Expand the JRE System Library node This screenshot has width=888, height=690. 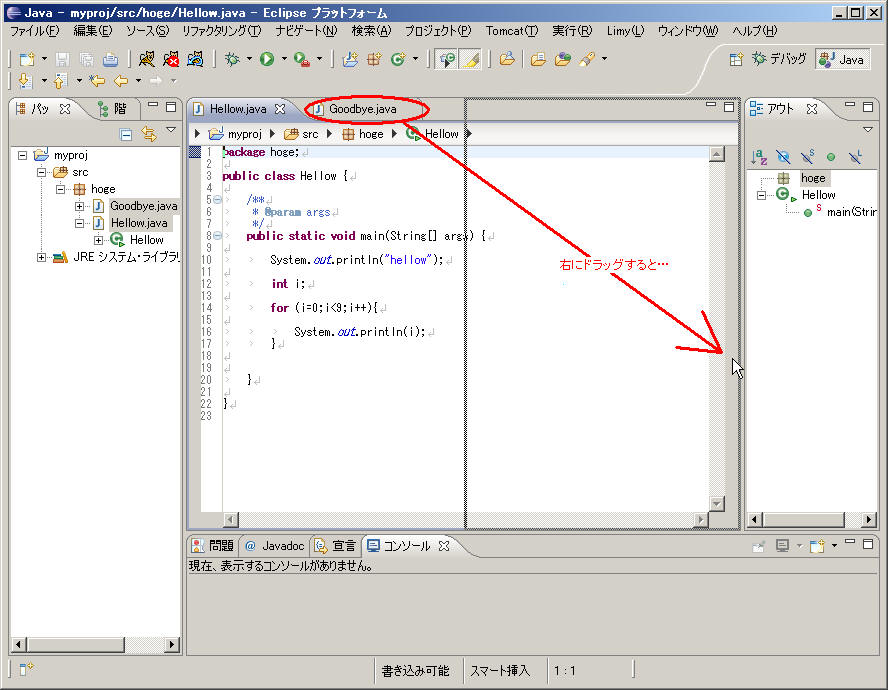(42, 257)
